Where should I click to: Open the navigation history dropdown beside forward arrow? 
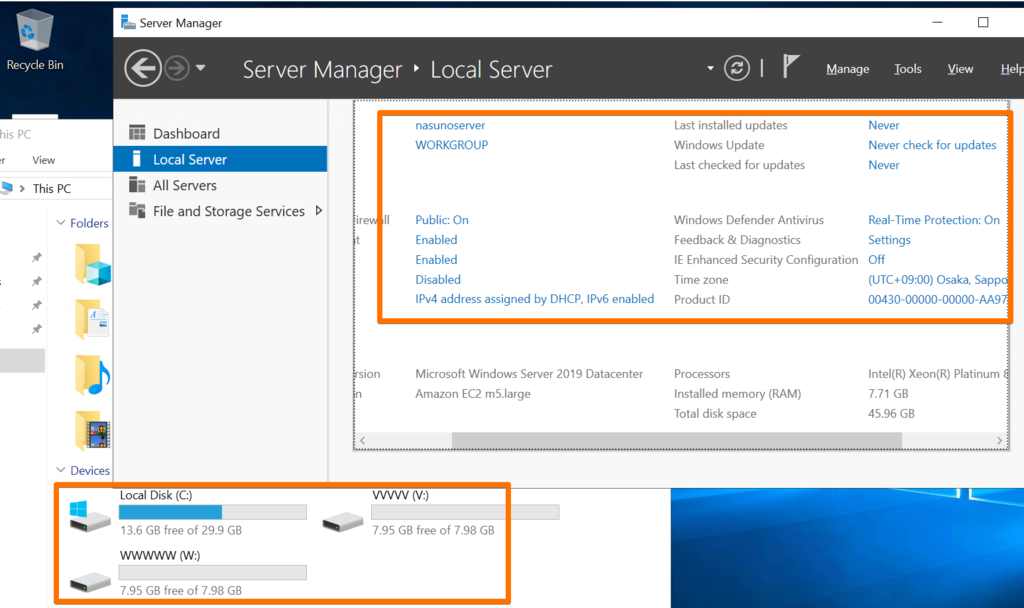(200, 67)
